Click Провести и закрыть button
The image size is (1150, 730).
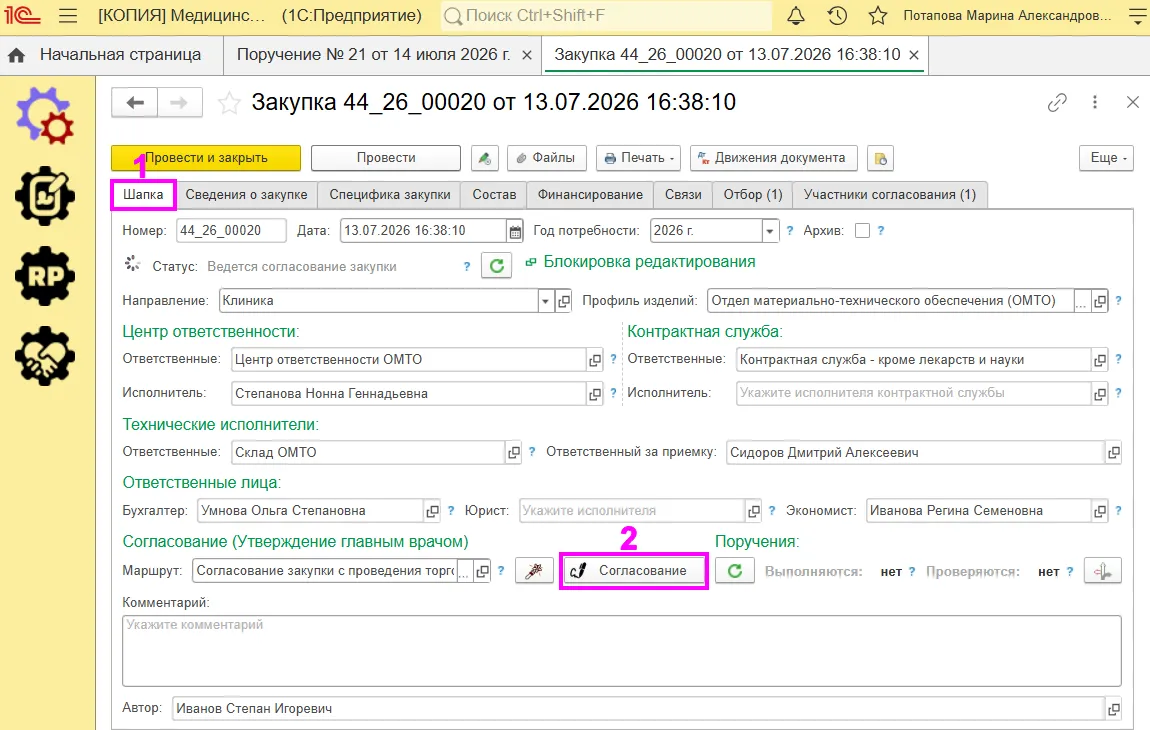coord(206,158)
